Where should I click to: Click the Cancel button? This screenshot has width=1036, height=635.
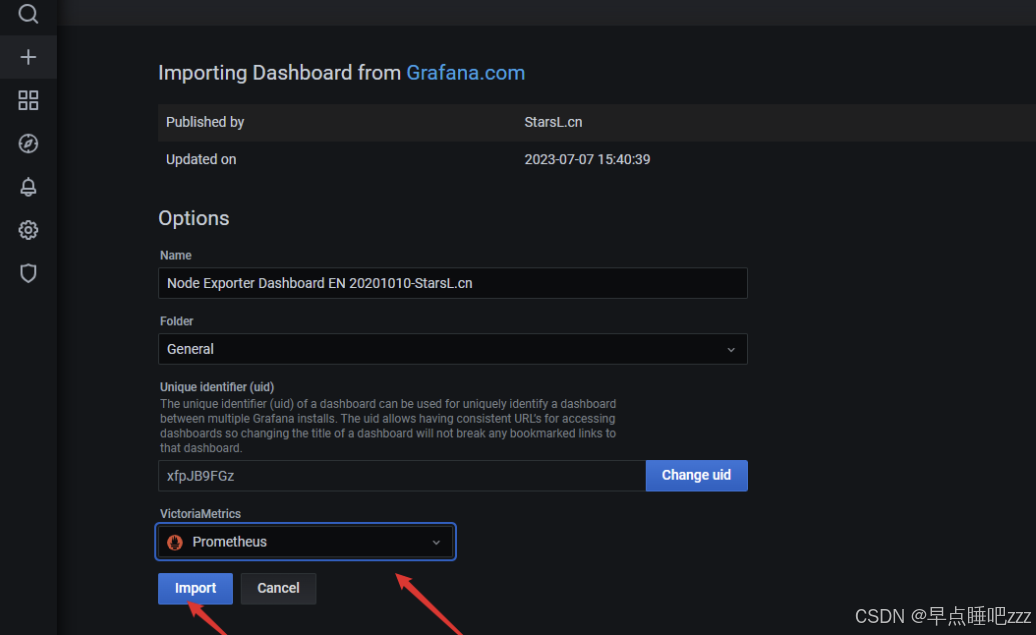(x=278, y=588)
